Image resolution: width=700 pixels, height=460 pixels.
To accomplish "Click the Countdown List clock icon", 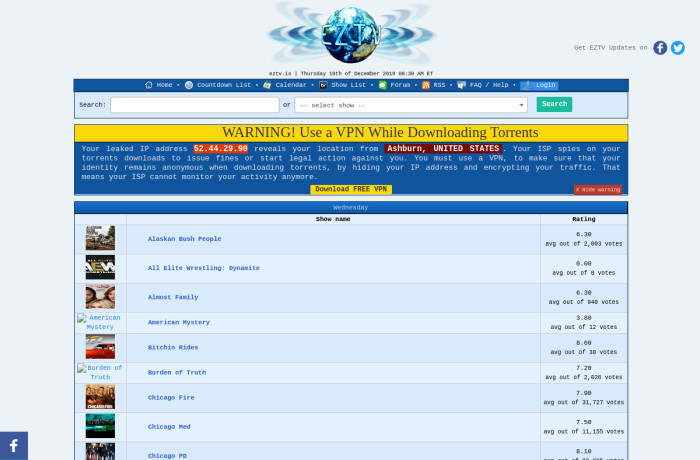I will coord(189,85).
